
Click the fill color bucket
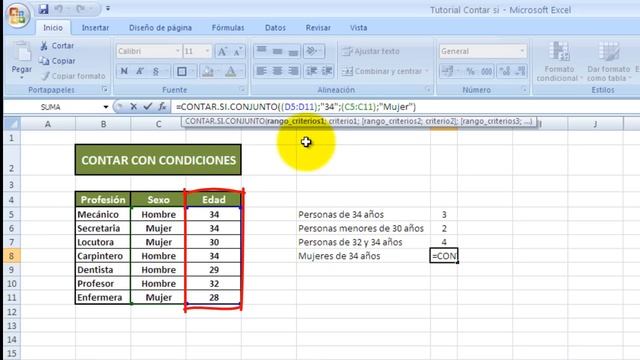[208, 71]
